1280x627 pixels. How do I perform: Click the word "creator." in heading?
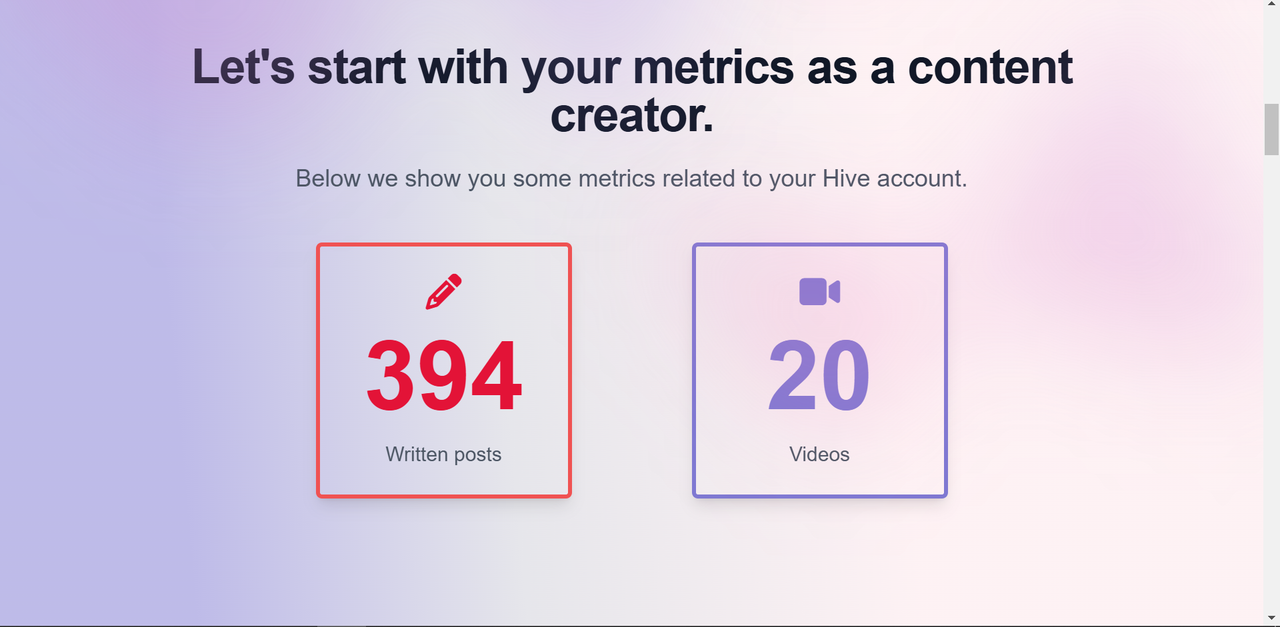coord(632,116)
